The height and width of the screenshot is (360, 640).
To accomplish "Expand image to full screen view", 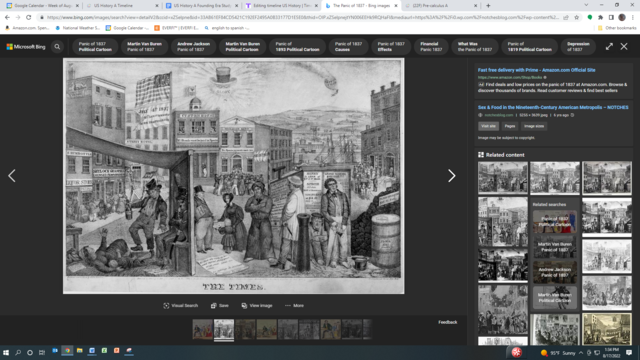I will point(609,47).
